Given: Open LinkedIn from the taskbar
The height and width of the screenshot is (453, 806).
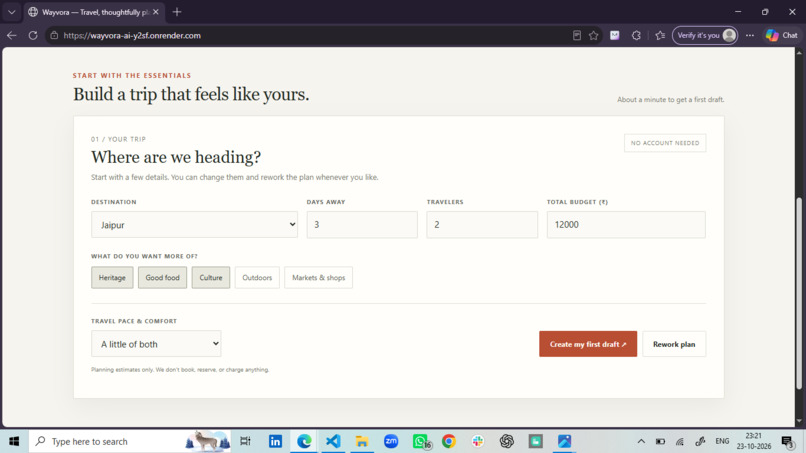Looking at the screenshot, I should pyautogui.click(x=275, y=441).
